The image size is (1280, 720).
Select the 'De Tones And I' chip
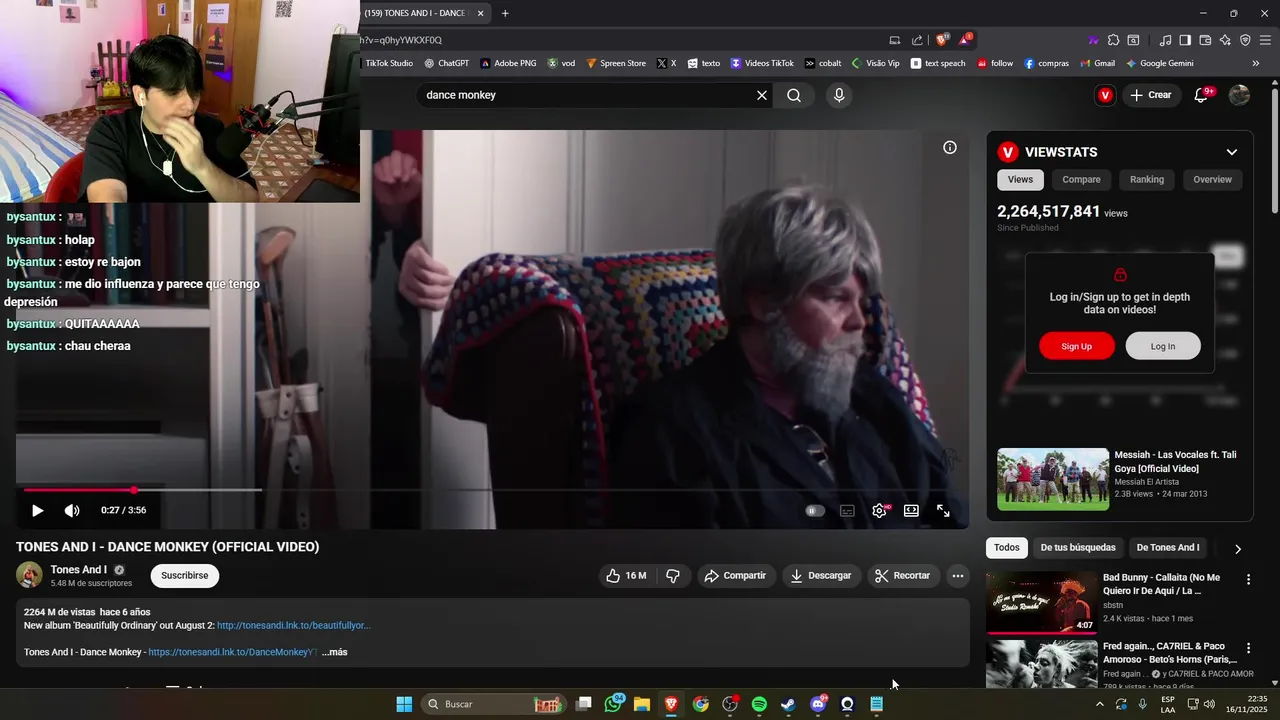pyautogui.click(x=1168, y=548)
